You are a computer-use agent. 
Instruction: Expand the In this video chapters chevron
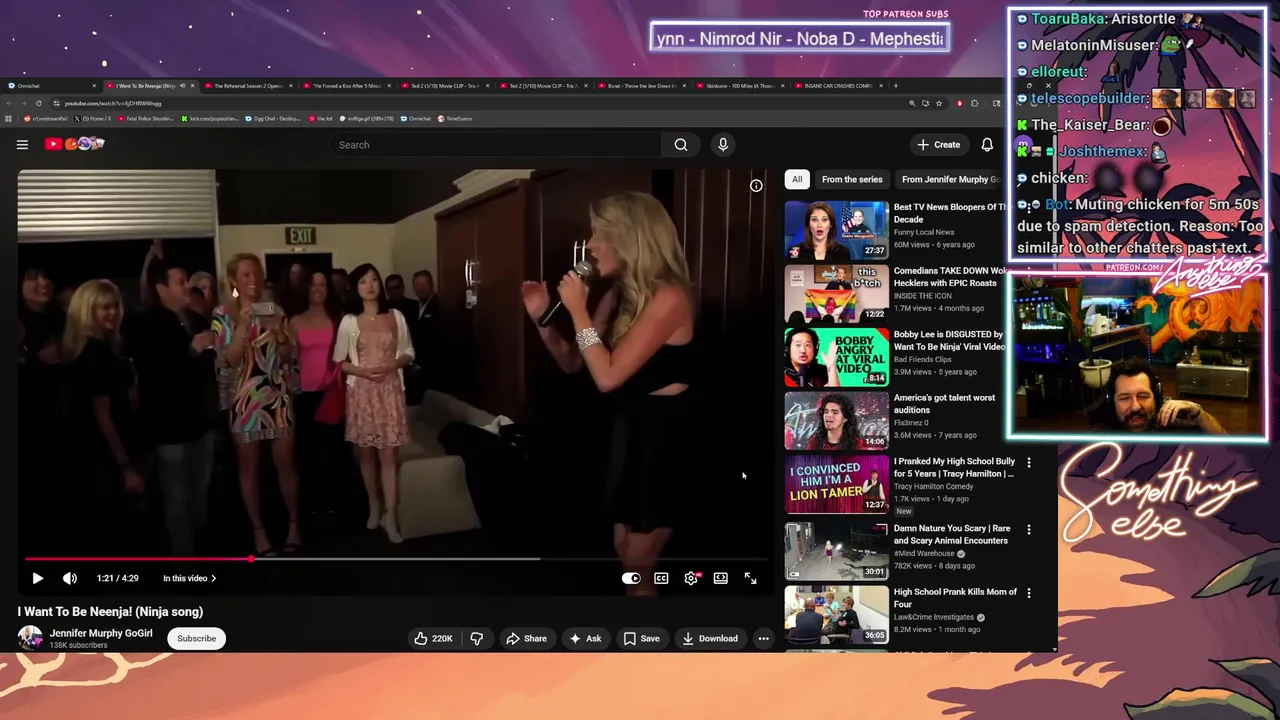(x=190, y=578)
